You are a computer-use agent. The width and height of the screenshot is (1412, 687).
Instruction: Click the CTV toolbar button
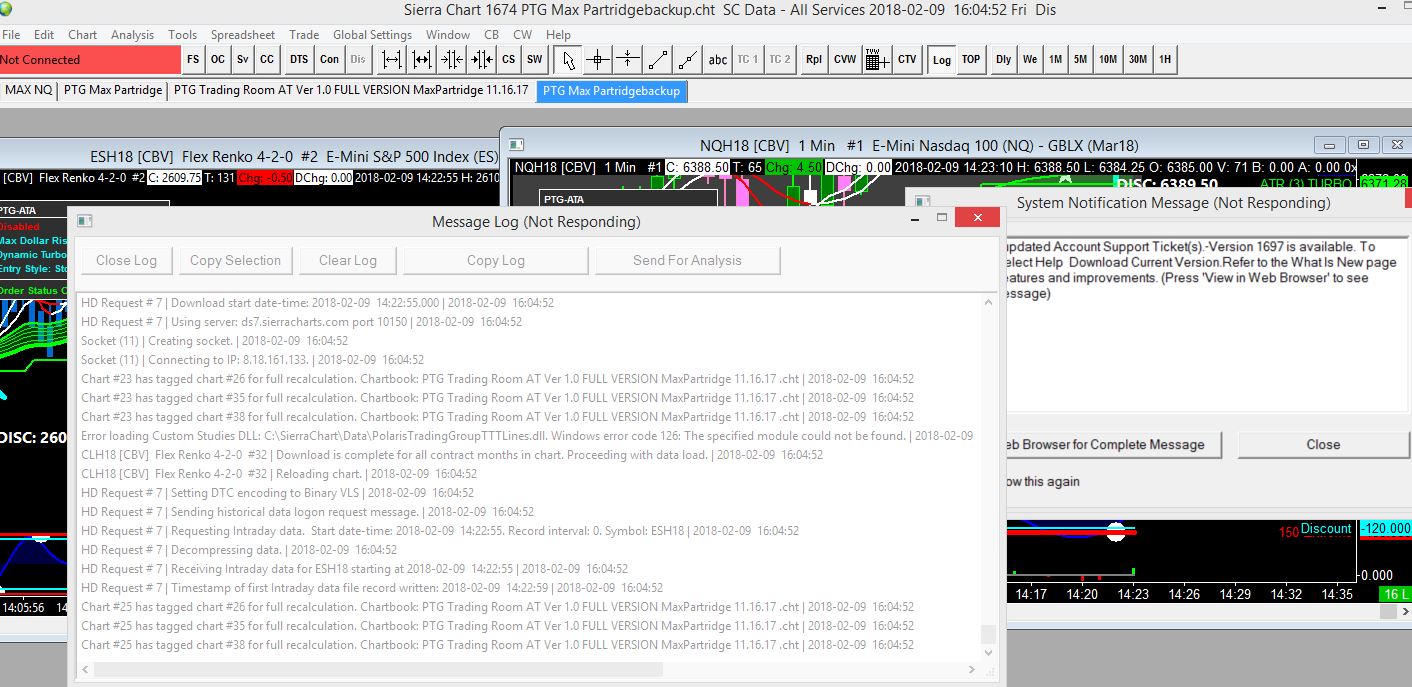(x=907, y=60)
